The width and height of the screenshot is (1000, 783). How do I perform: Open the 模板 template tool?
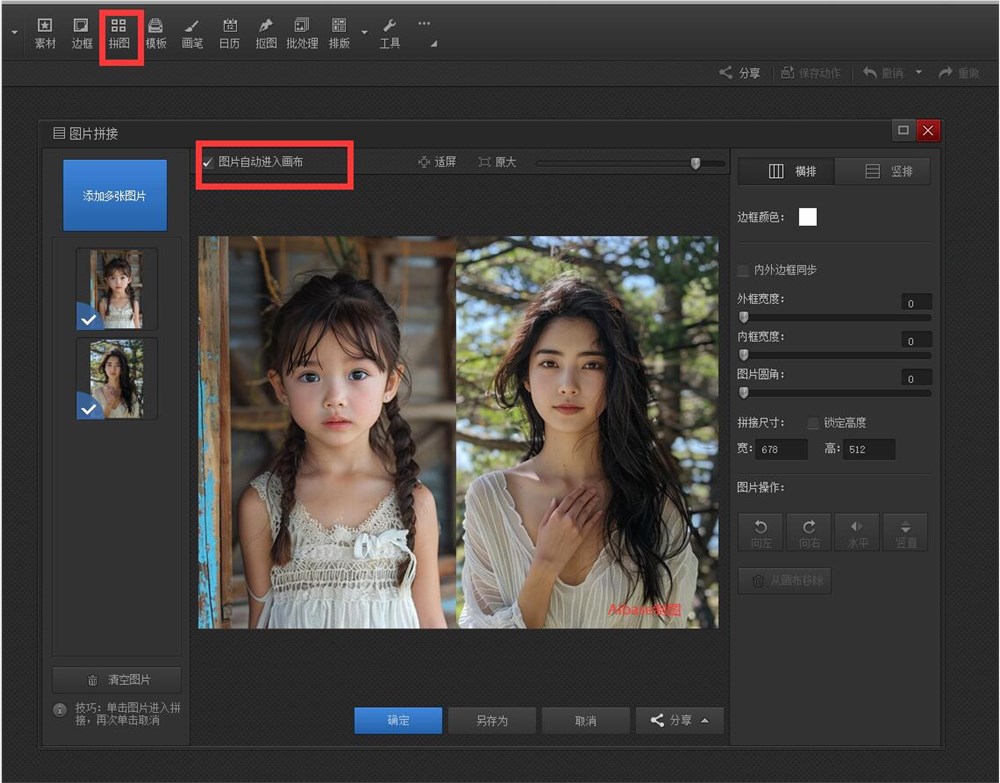click(156, 34)
